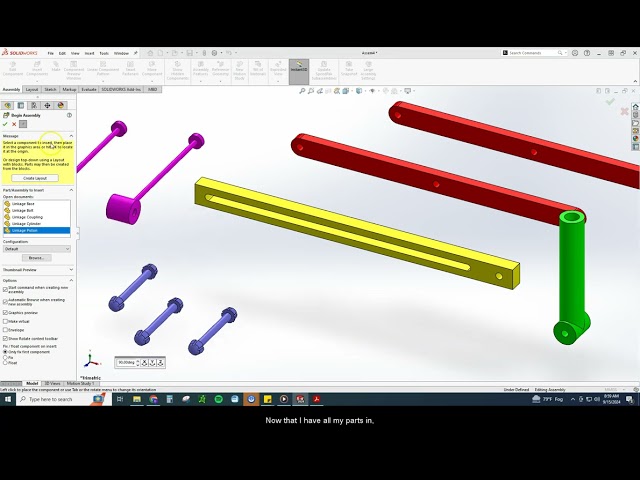Viewport: 640px width, 480px height.
Task: Open the Display Style cube icon
Action: coord(359,91)
